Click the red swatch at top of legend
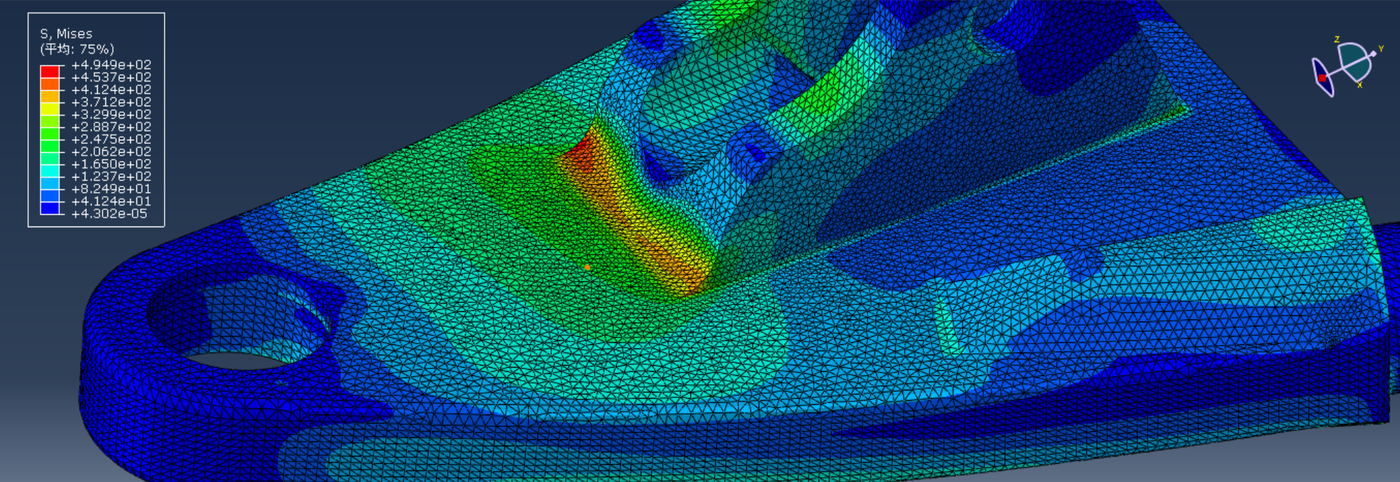 (50, 71)
